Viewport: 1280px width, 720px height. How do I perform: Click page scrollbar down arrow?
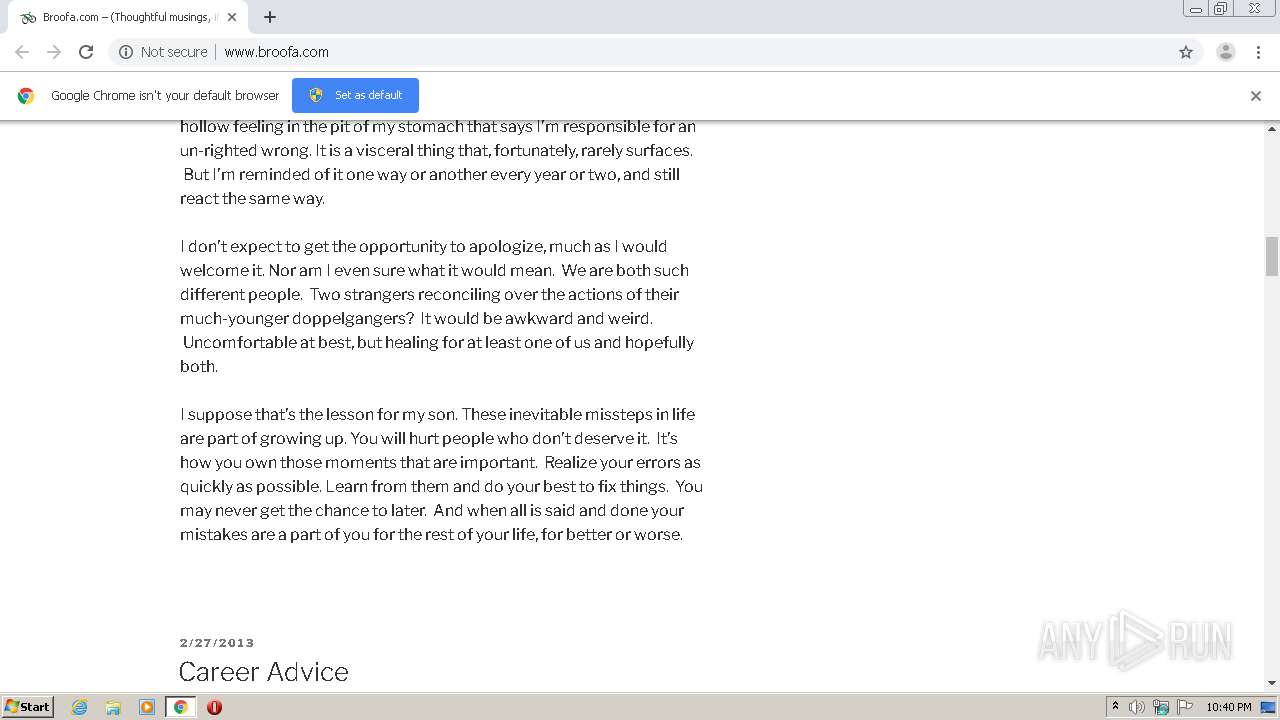[1272, 683]
